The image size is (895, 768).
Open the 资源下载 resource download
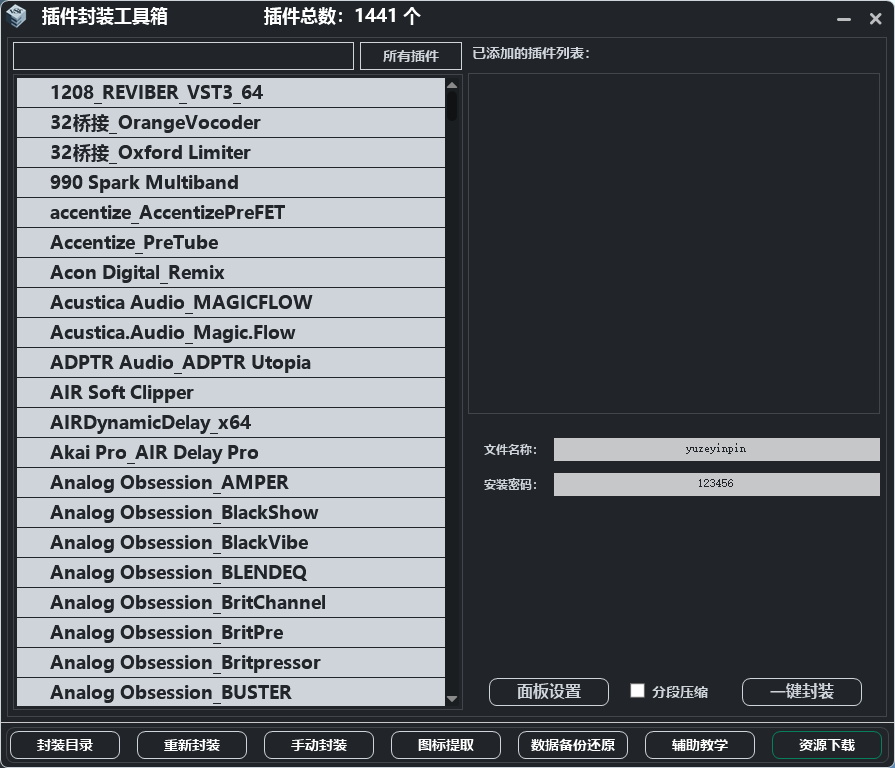[827, 745]
